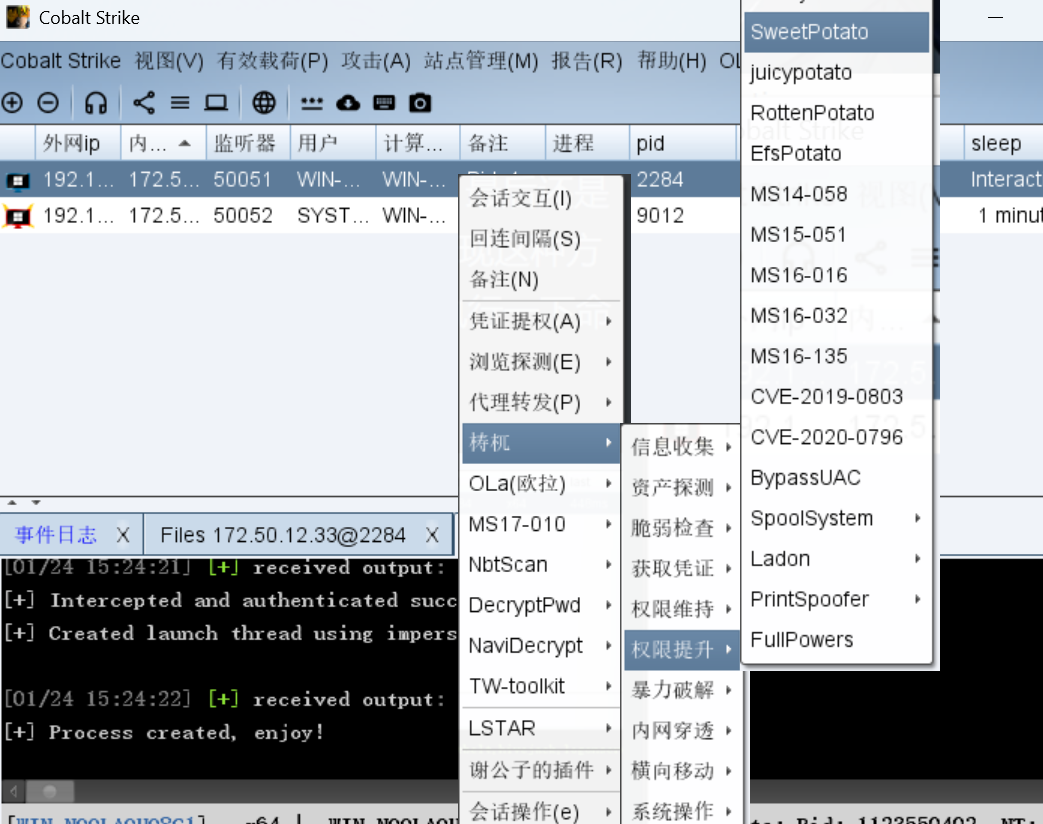Select juicypotato from the submenu
The height and width of the screenshot is (824, 1043).
point(837,72)
